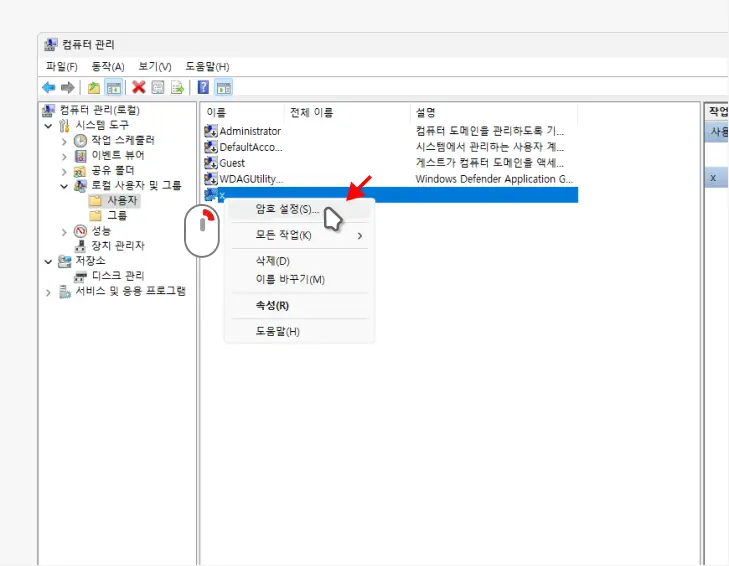
Task: Toggle Show/Hide Action Pane toolbar icon
Action: pos(224,87)
